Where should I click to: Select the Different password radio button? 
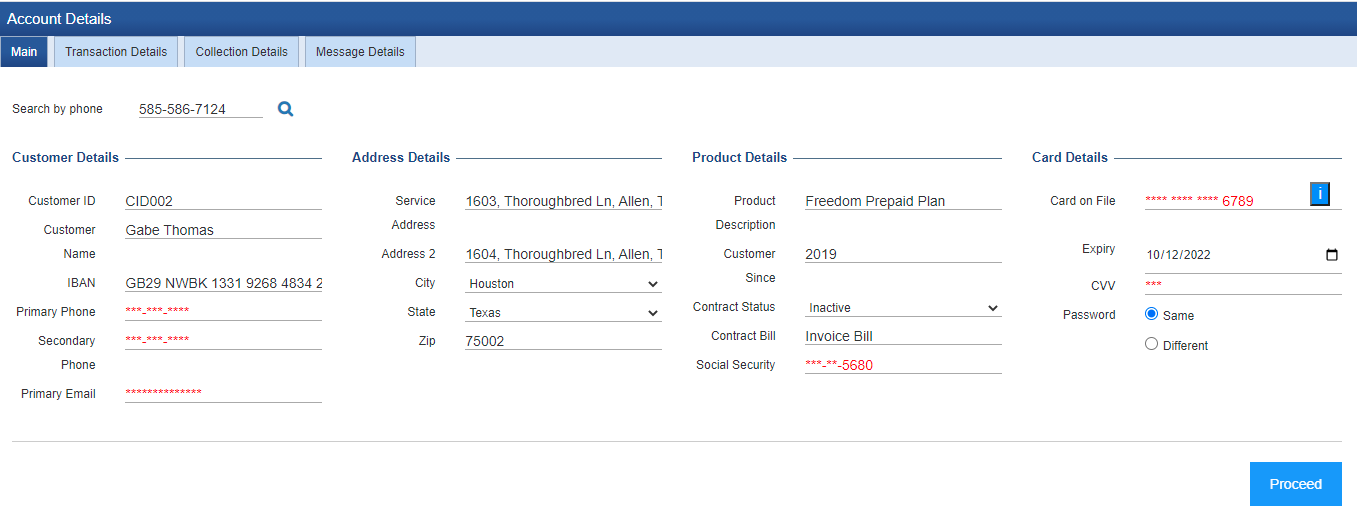[1151, 344]
